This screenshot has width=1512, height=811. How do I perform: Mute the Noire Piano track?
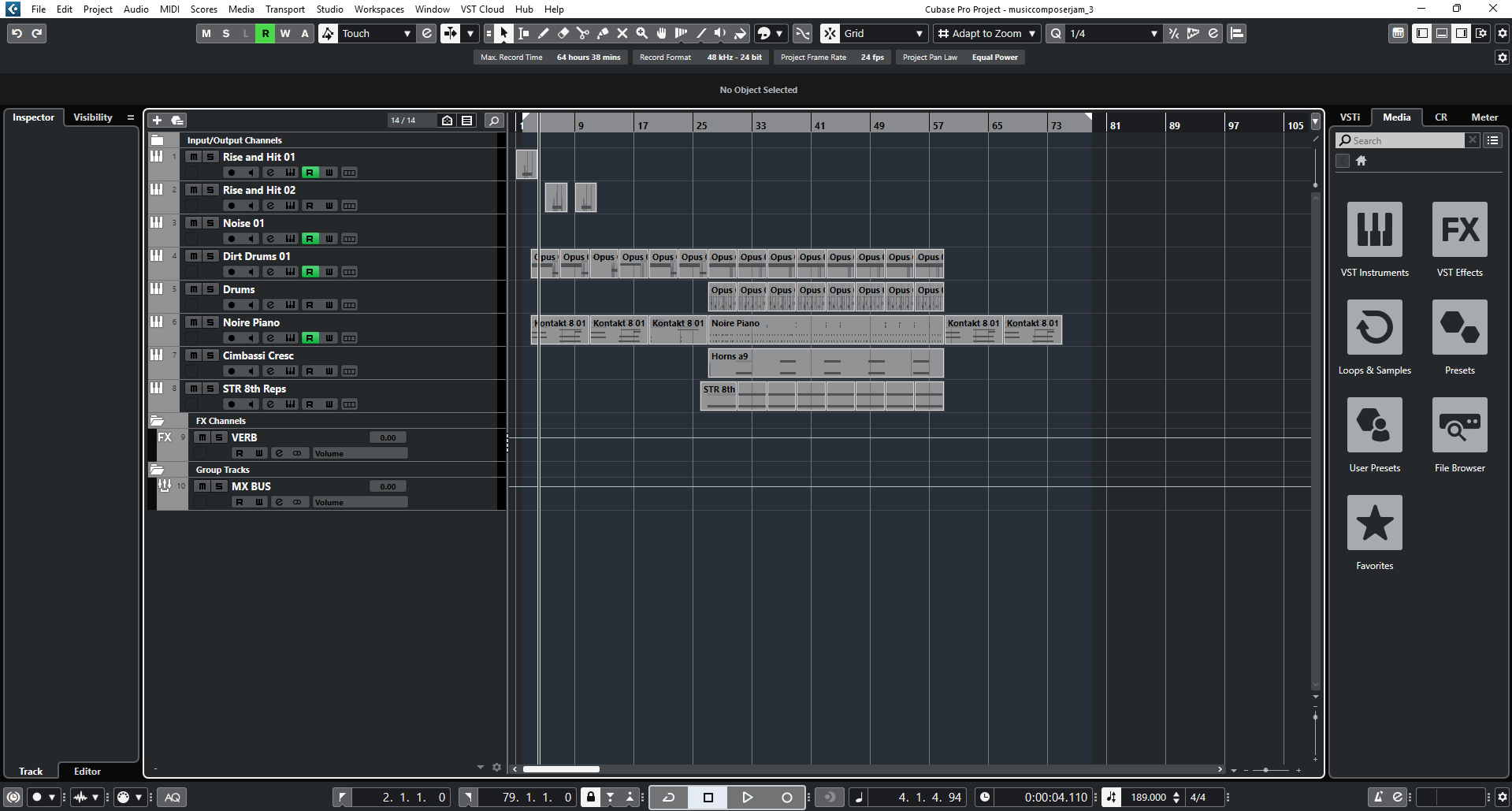194,322
